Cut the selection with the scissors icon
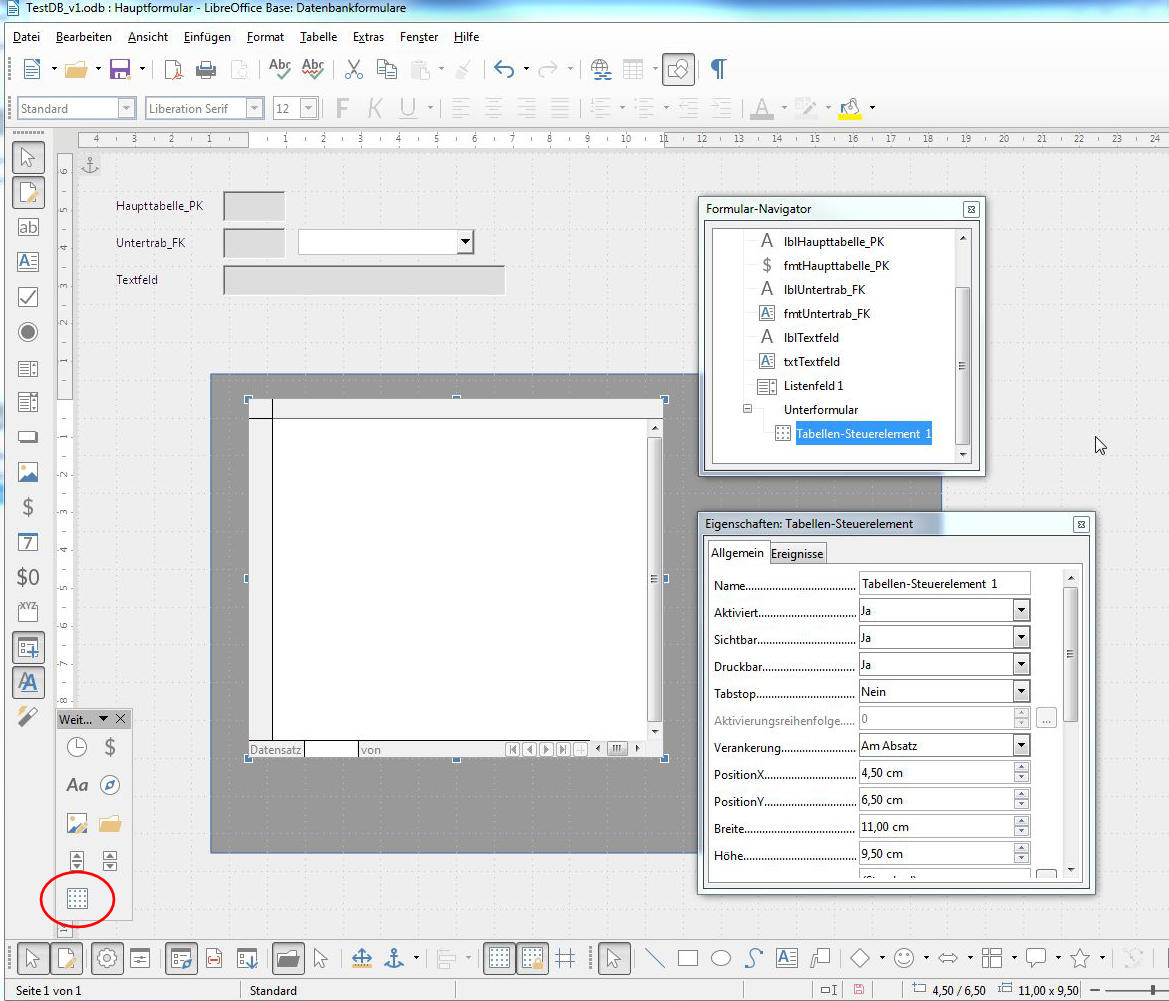The width and height of the screenshot is (1169, 1001). click(x=353, y=69)
